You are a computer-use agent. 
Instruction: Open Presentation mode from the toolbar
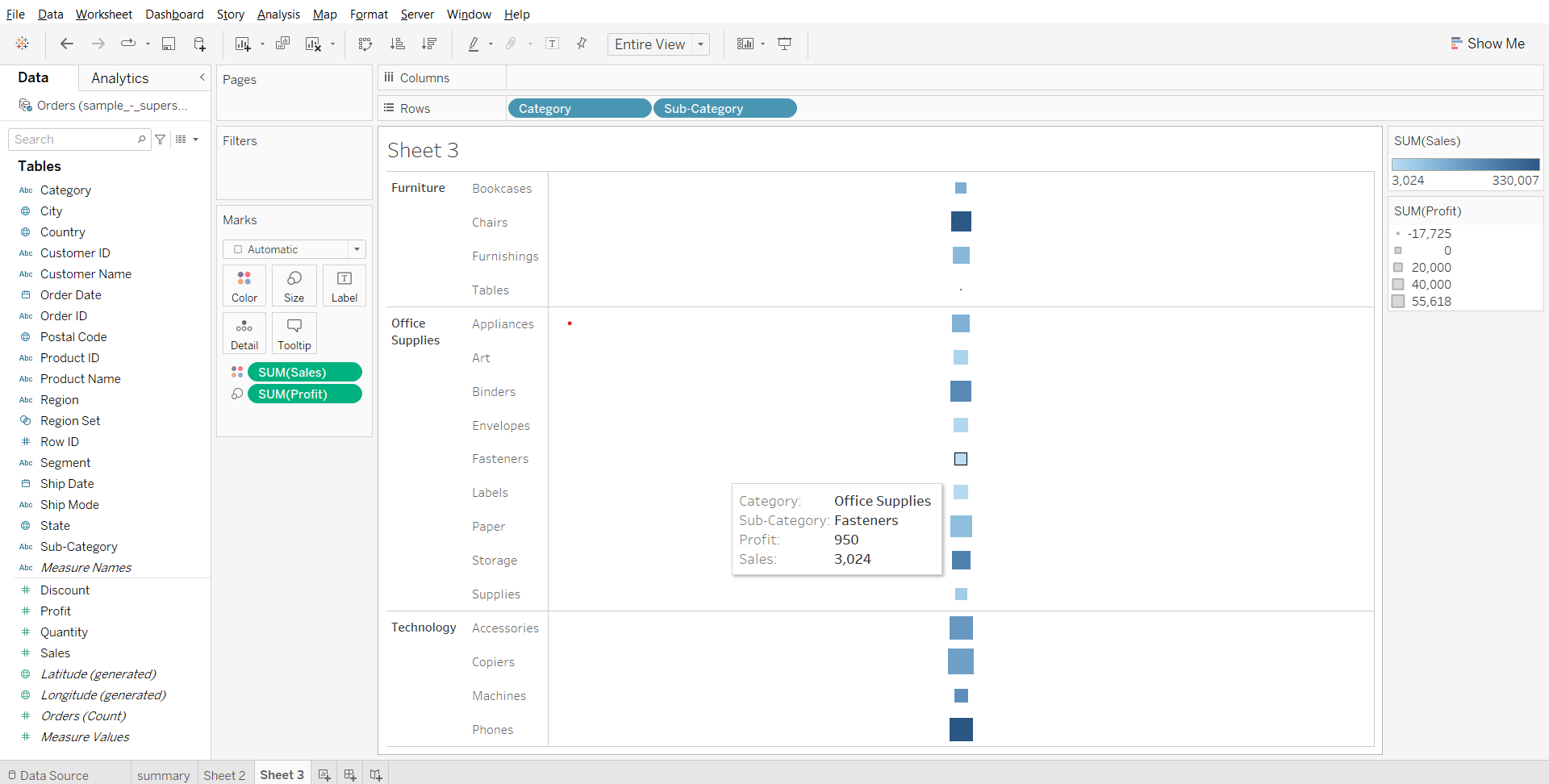point(784,44)
